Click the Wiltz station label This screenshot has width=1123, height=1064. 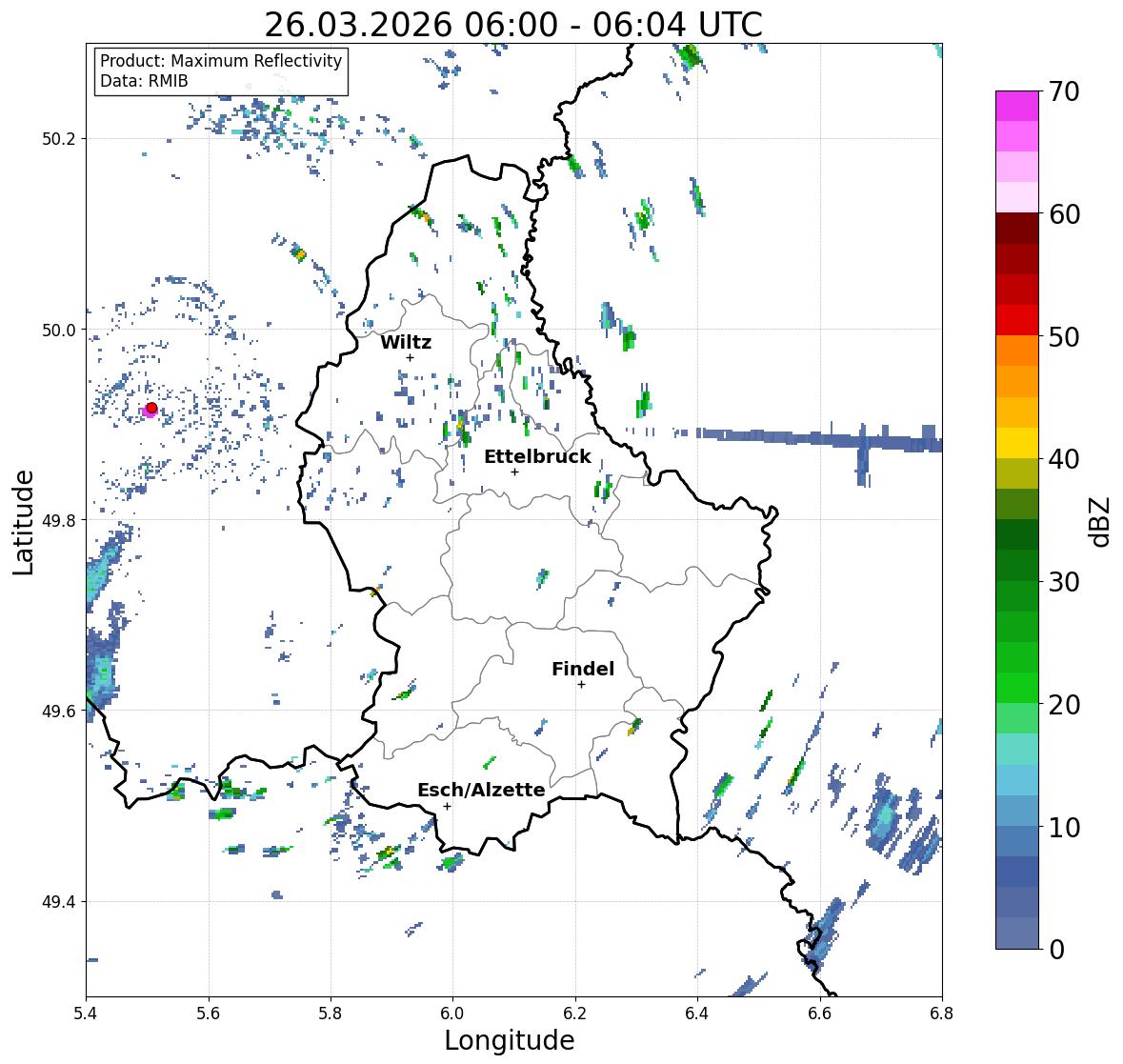pyautogui.click(x=406, y=342)
